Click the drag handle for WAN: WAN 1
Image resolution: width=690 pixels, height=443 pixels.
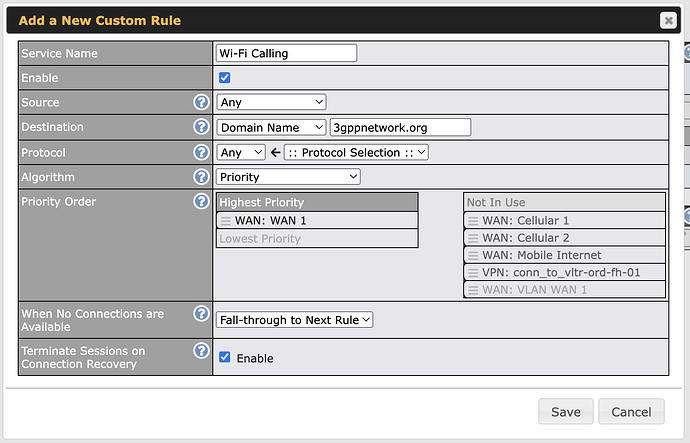pos(226,220)
